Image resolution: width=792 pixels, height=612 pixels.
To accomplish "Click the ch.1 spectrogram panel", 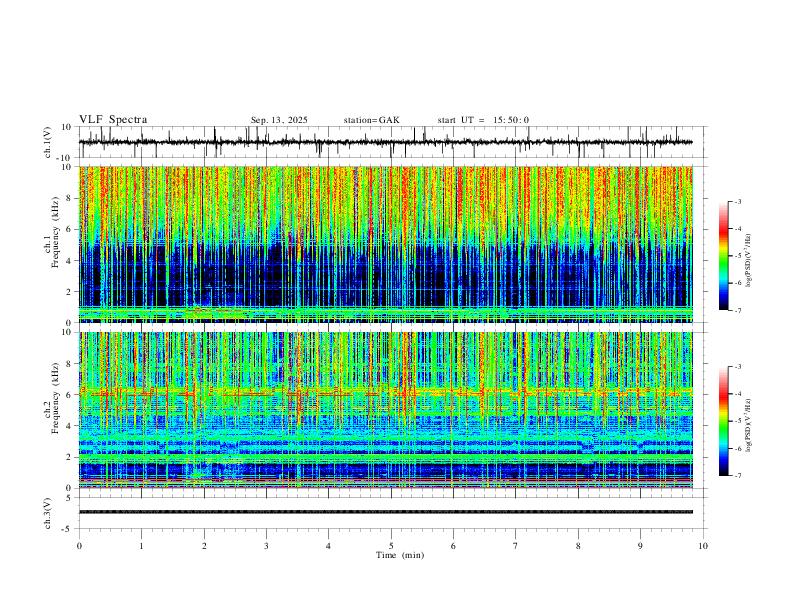I will coord(385,244).
